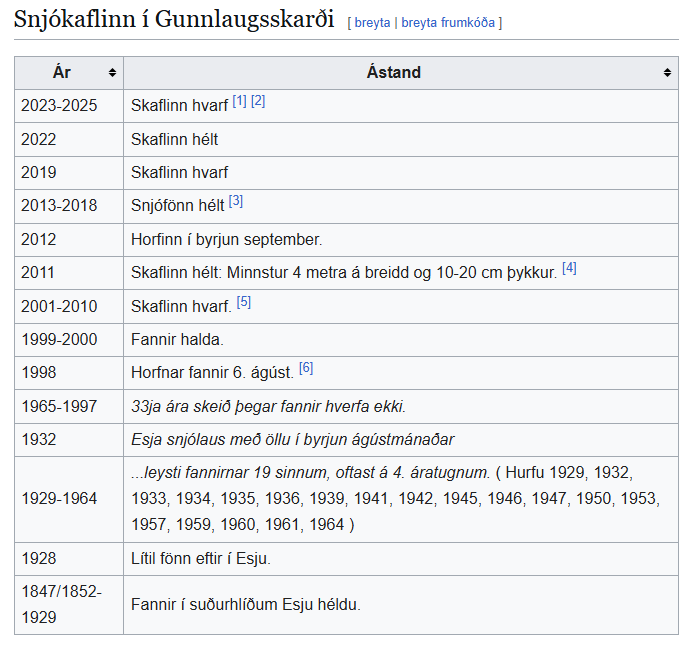The image size is (697, 647).
Task: Open reference [4] in the 2011 row
Action: (x=569, y=268)
